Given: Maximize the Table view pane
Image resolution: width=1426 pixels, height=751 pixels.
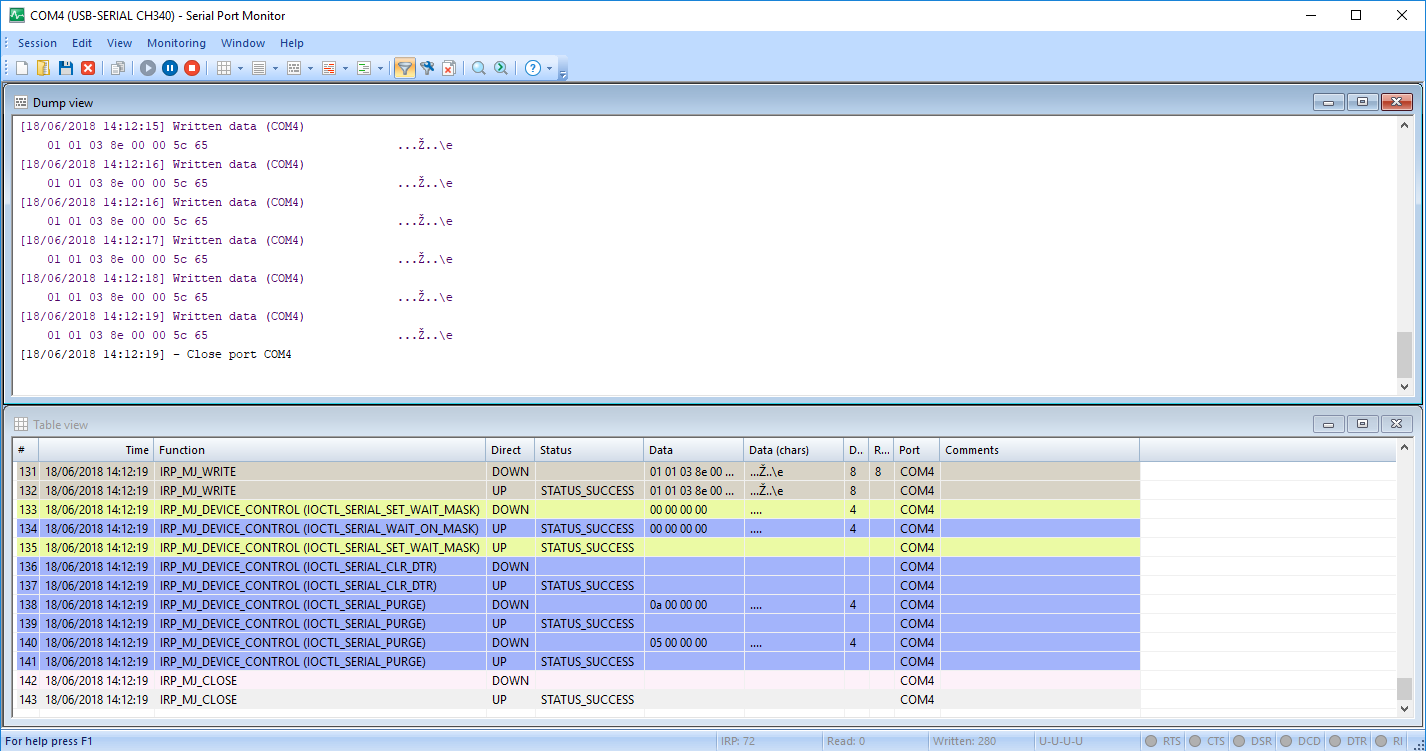Looking at the screenshot, I should pos(1362,424).
